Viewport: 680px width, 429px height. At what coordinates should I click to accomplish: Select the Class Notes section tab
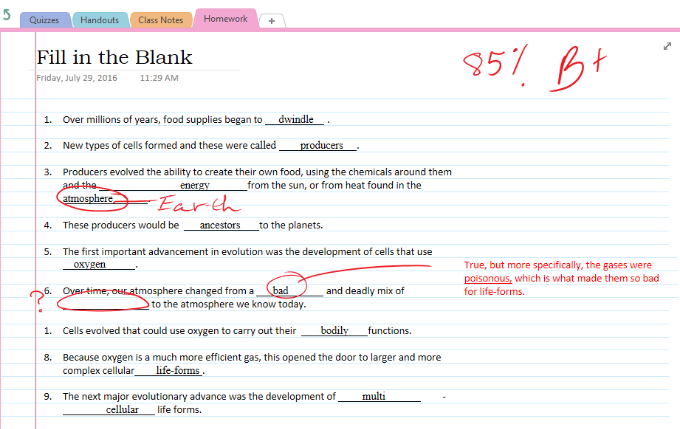(160, 20)
